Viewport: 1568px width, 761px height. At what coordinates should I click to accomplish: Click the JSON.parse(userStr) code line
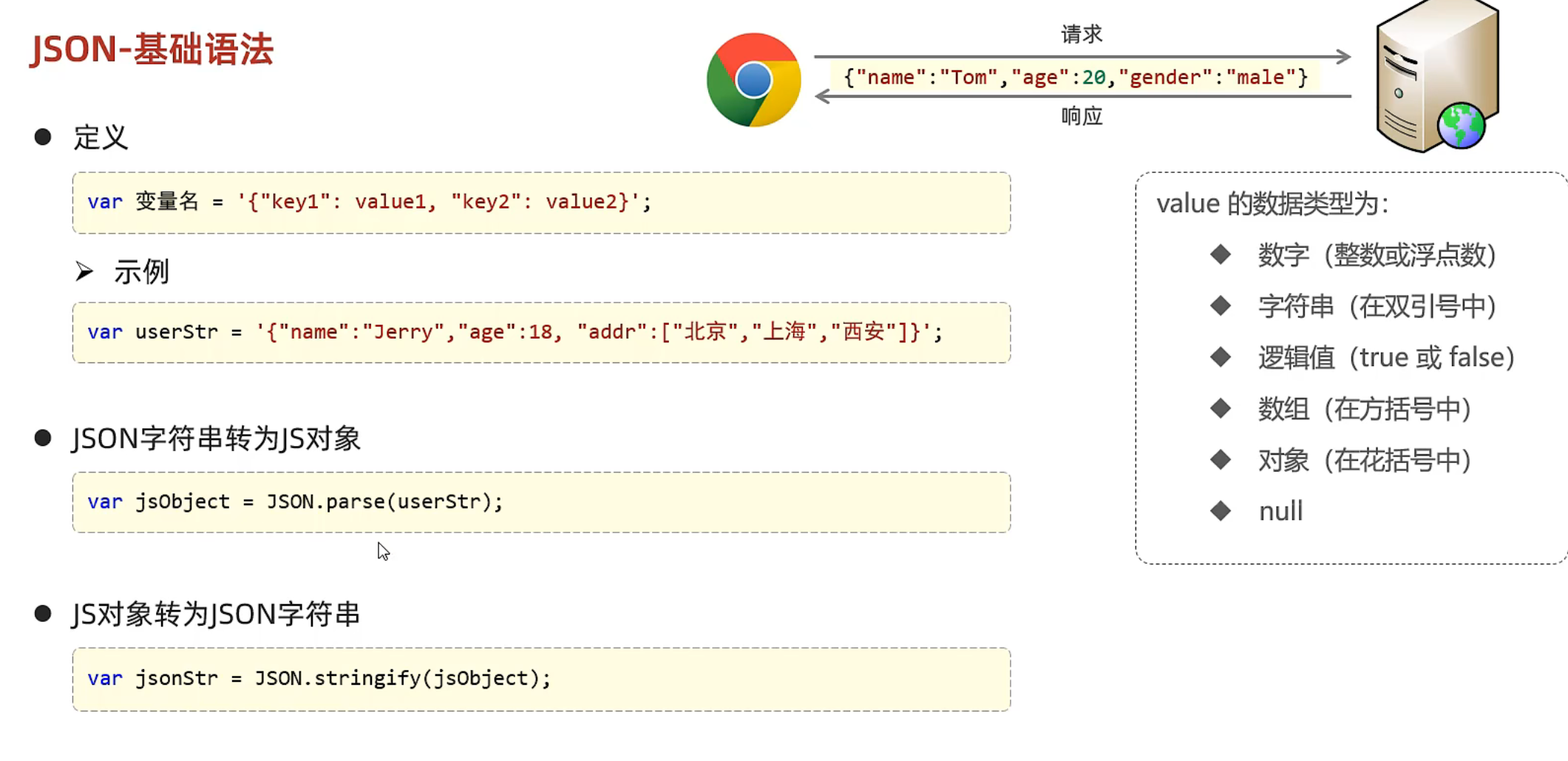point(295,501)
